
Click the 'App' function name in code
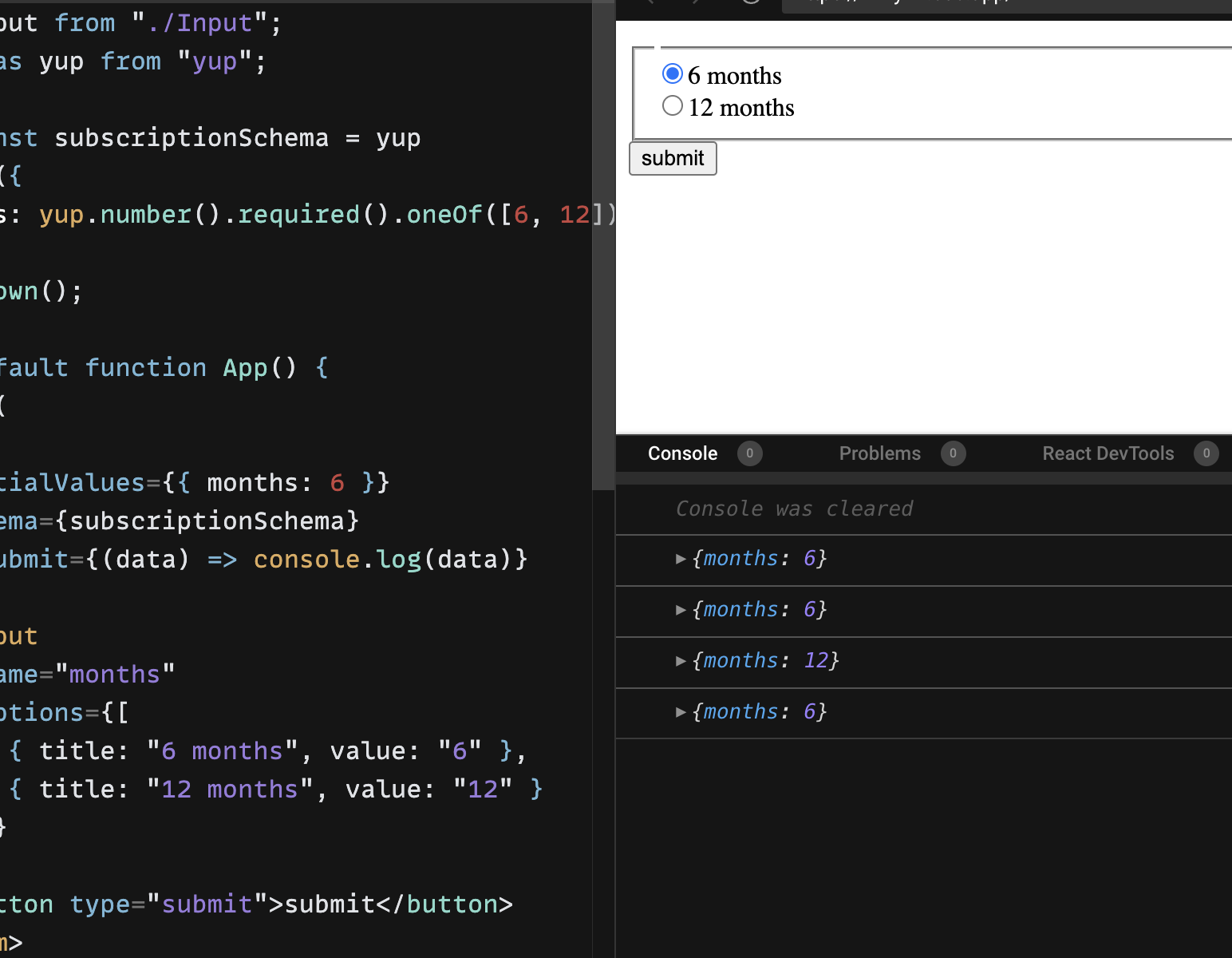245,368
